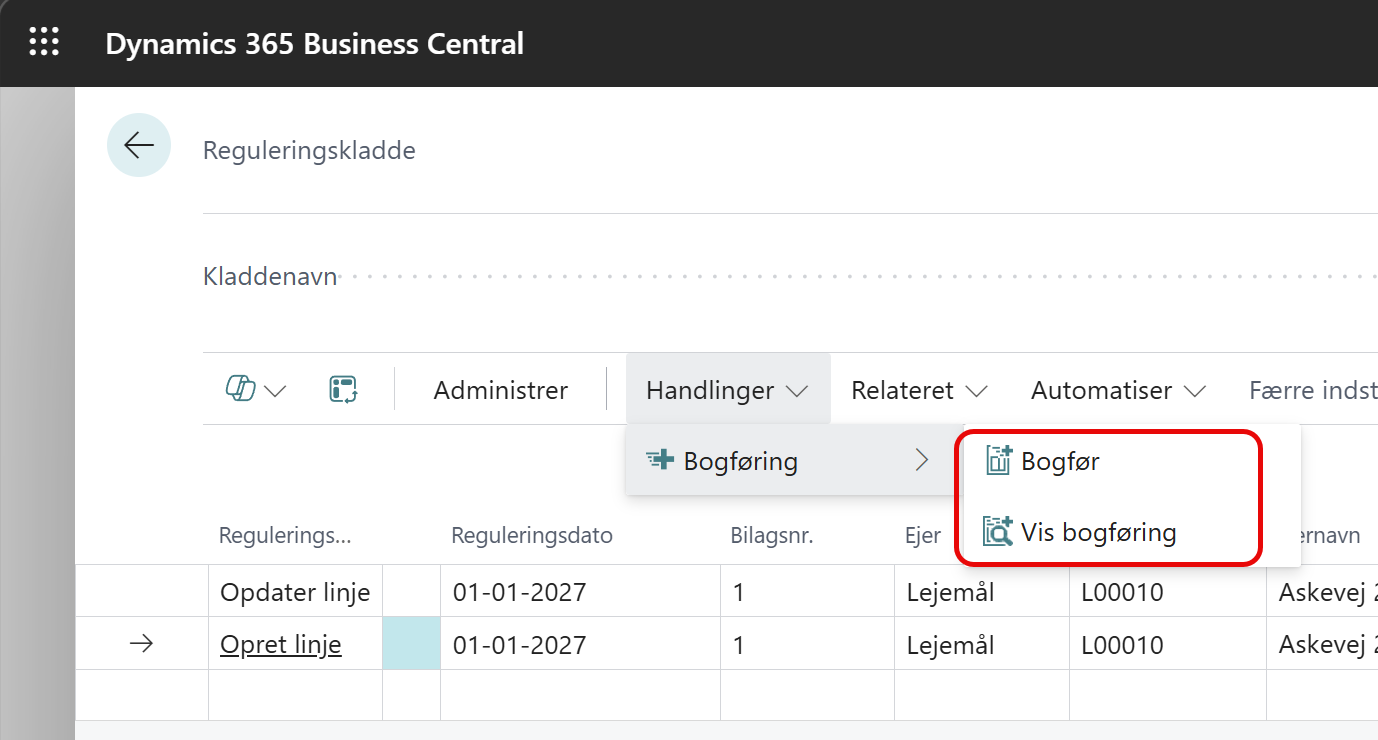Click Dynamics 365 Business Central title
The image size is (1378, 740).
click(314, 44)
